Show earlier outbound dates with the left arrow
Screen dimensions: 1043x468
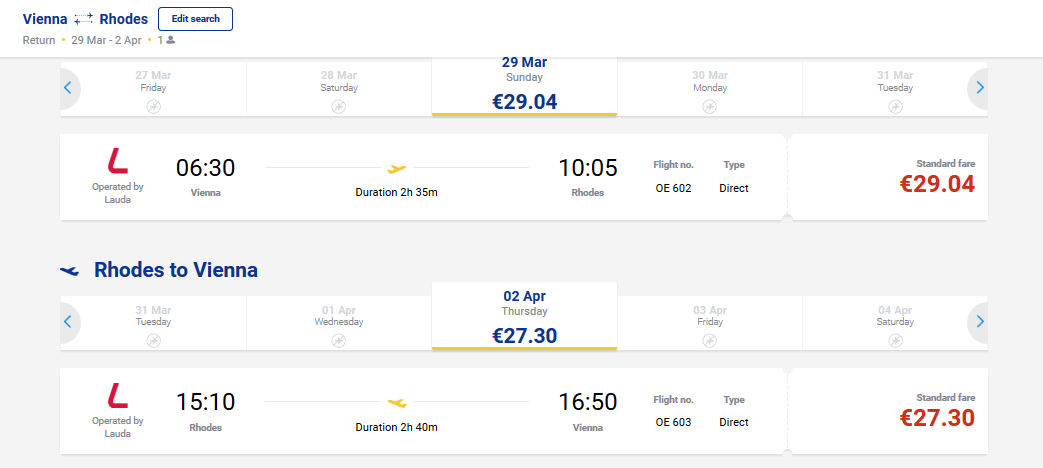tap(68, 87)
